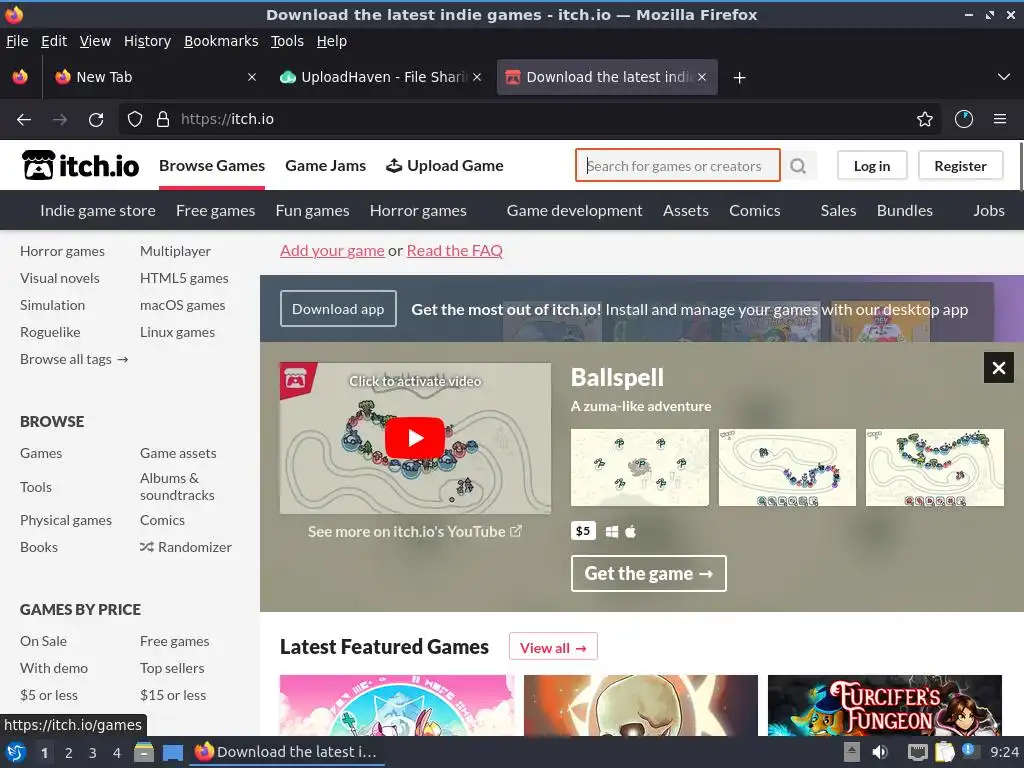Image resolution: width=1024 pixels, height=768 pixels.
Task: Open Firefox View pinned icon
Action: [20, 77]
